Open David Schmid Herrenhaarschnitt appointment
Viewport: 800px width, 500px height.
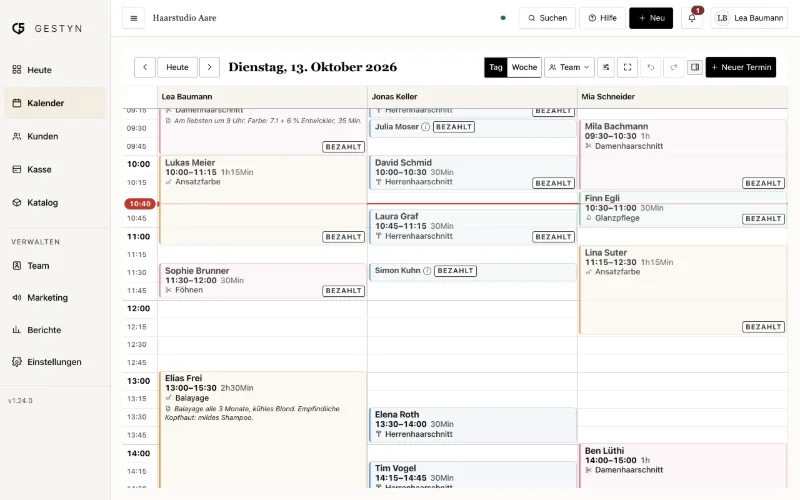tap(472, 172)
